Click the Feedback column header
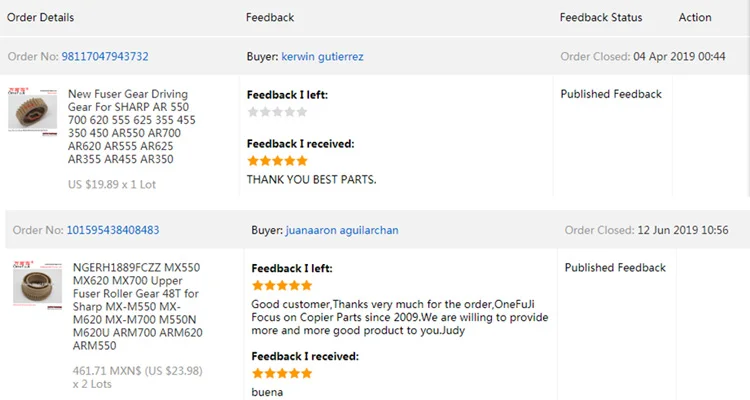This screenshot has height=400, width=750. pyautogui.click(x=270, y=17)
